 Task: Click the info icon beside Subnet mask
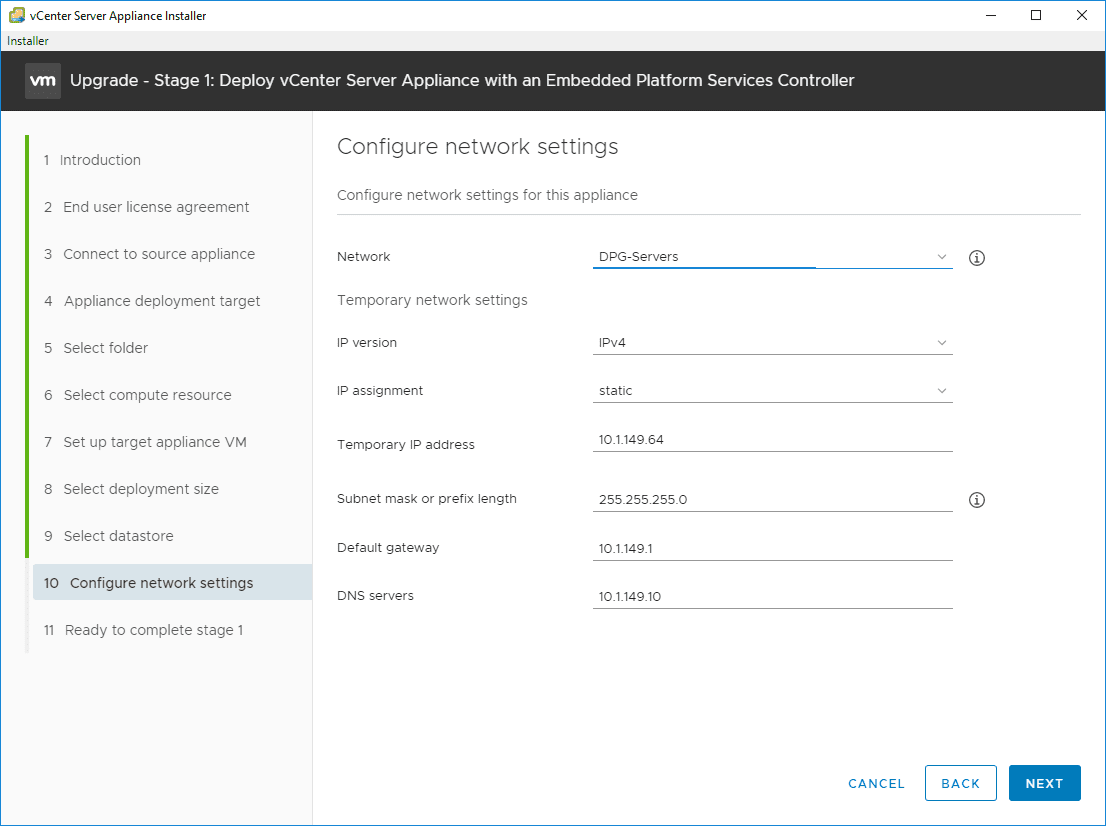977,500
